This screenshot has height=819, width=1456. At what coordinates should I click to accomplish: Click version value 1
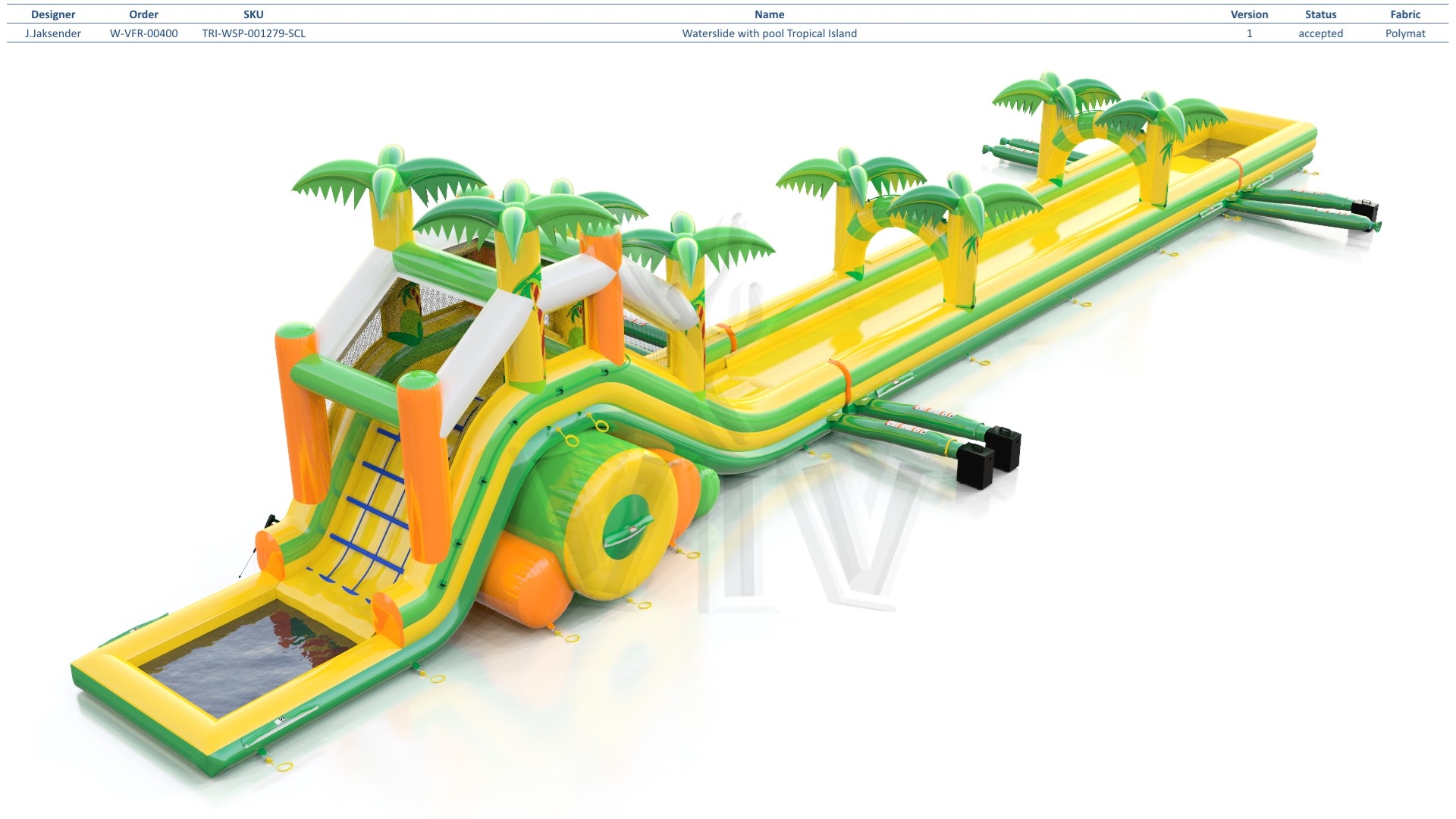pos(1249,33)
